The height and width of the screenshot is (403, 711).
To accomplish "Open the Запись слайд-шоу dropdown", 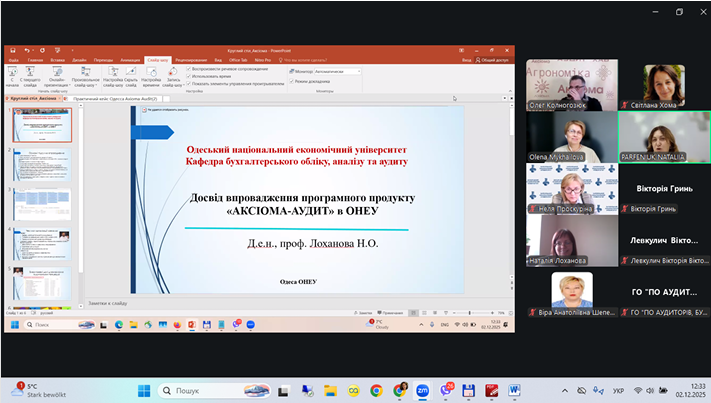I will click(x=173, y=77).
